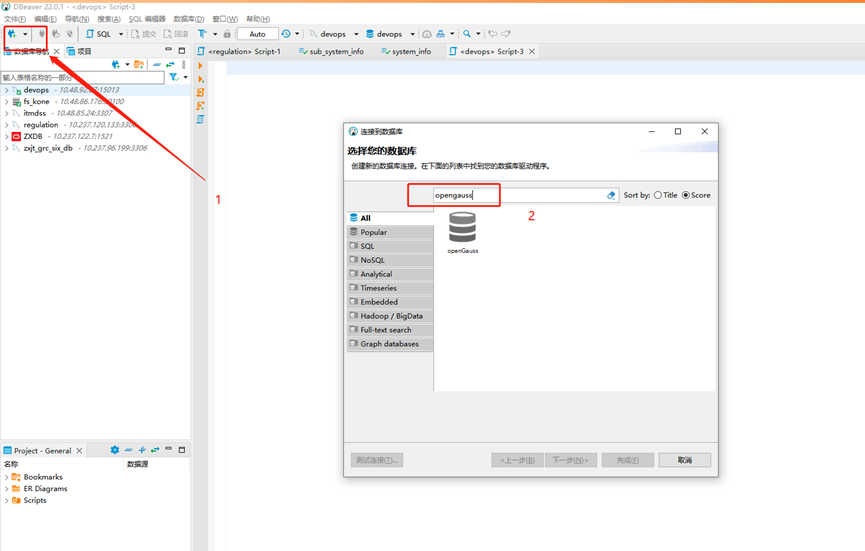The image size is (865, 551).
Task: Open the SQL 编辑器 menu
Action: tap(147, 19)
